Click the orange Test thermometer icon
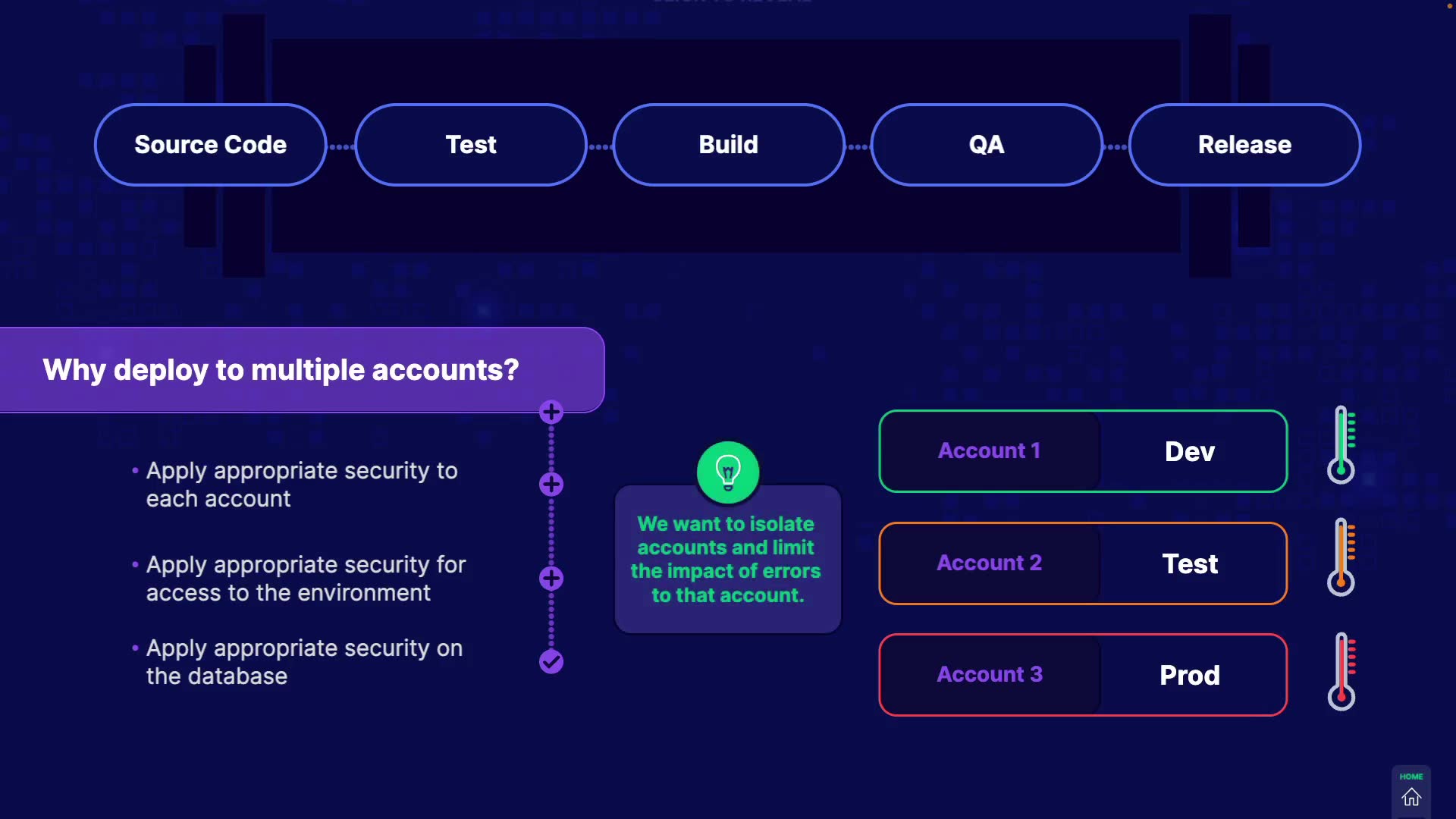The image size is (1456, 819). (1341, 557)
